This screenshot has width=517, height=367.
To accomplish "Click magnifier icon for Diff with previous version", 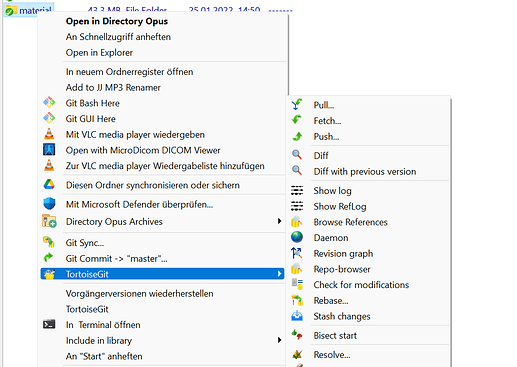I will click(297, 170).
